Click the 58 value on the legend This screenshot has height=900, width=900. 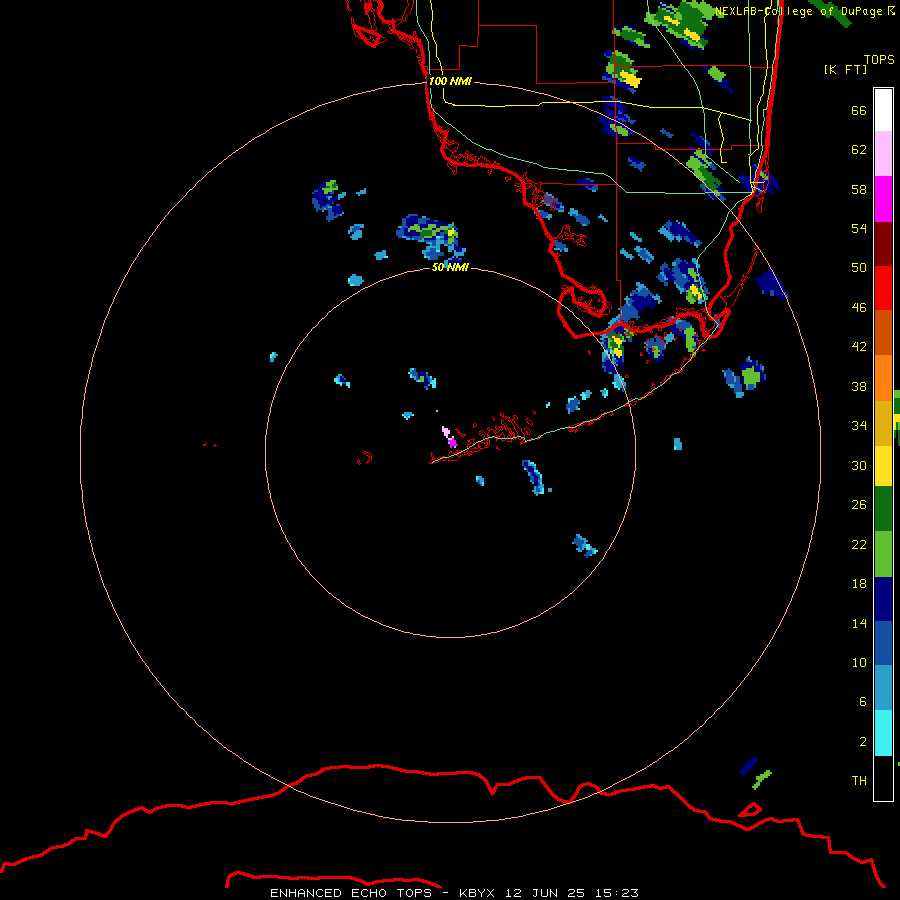click(859, 189)
